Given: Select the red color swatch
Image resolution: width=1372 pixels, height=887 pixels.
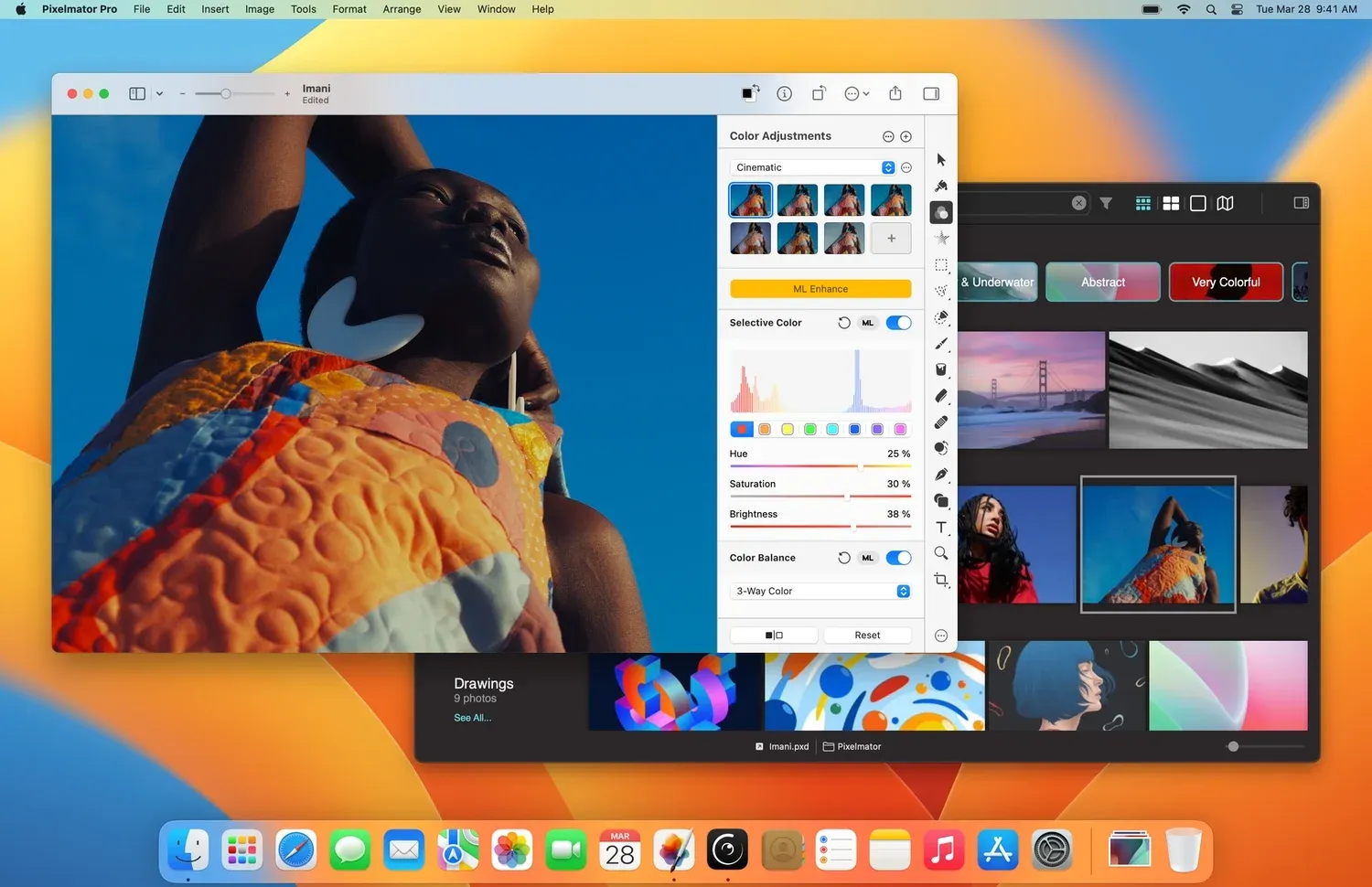Looking at the screenshot, I should tap(741, 429).
